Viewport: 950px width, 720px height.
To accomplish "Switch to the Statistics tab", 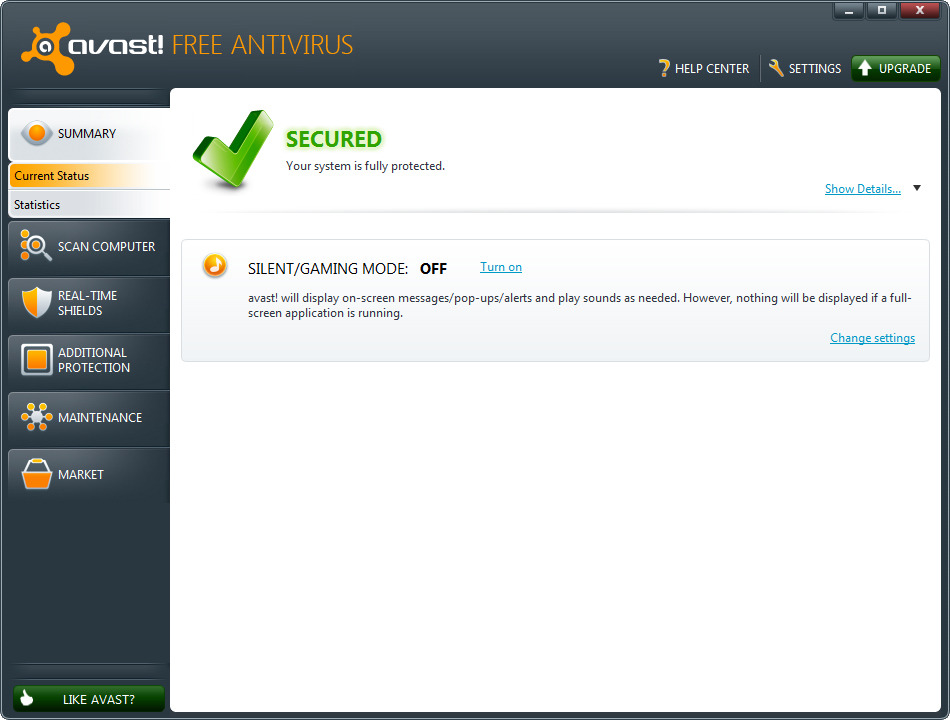I will point(88,205).
